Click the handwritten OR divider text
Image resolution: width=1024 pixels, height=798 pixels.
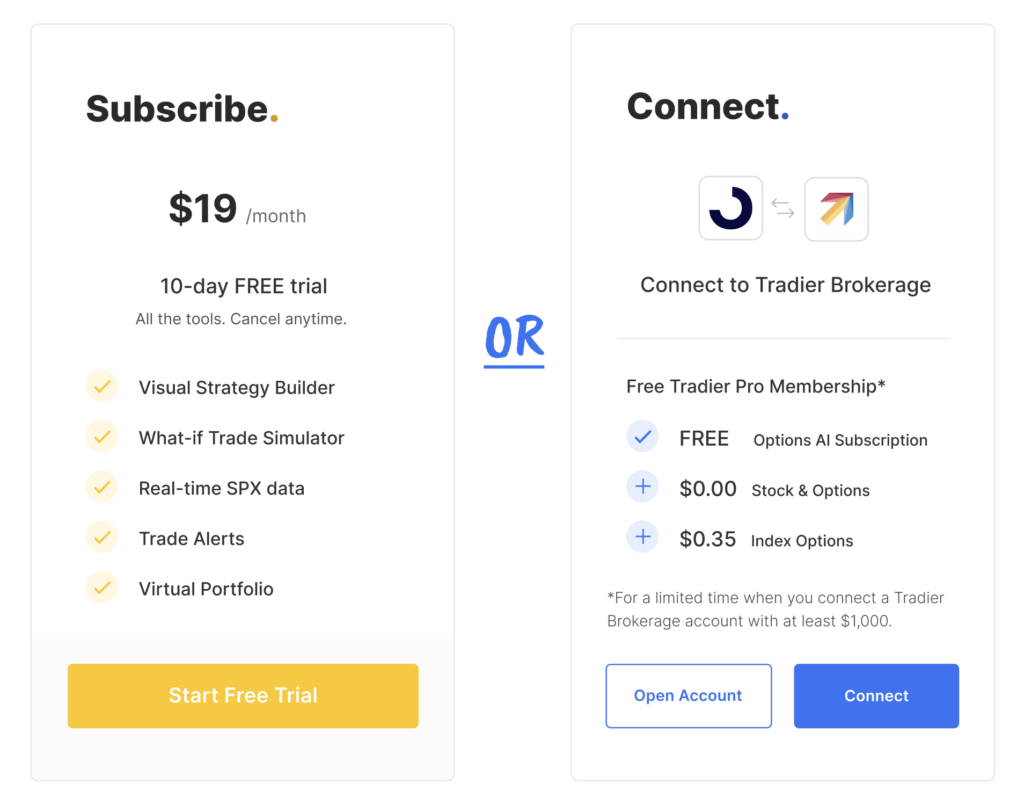pos(514,339)
